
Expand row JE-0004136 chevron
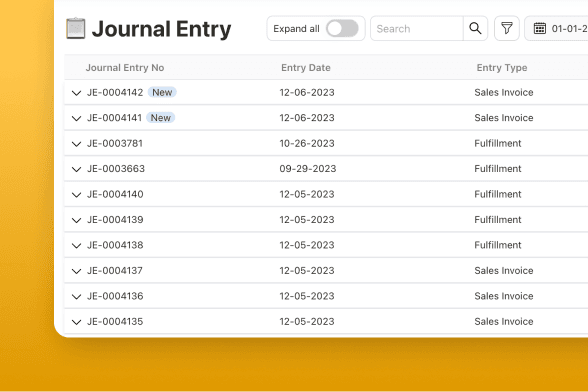76,297
